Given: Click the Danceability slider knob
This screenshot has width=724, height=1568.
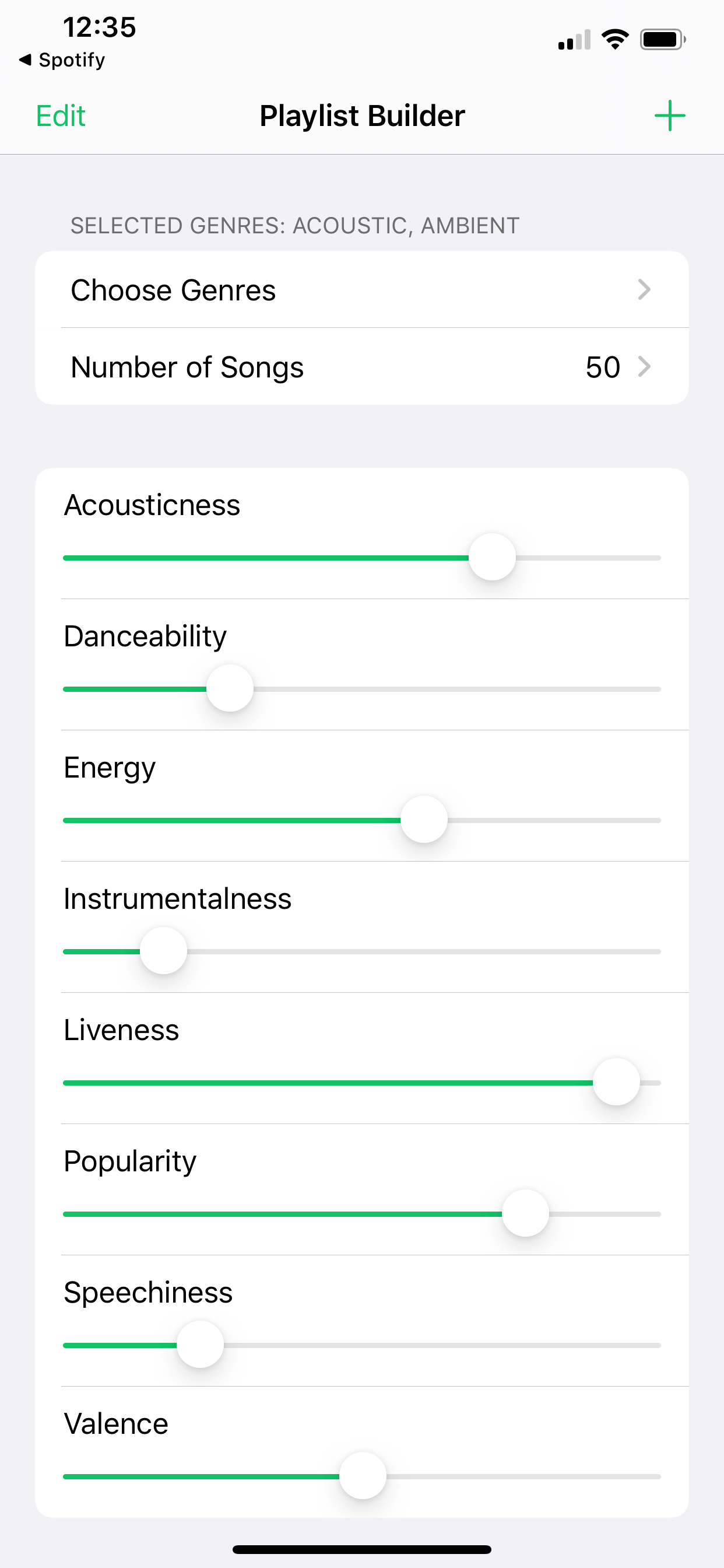Looking at the screenshot, I should click(230, 688).
